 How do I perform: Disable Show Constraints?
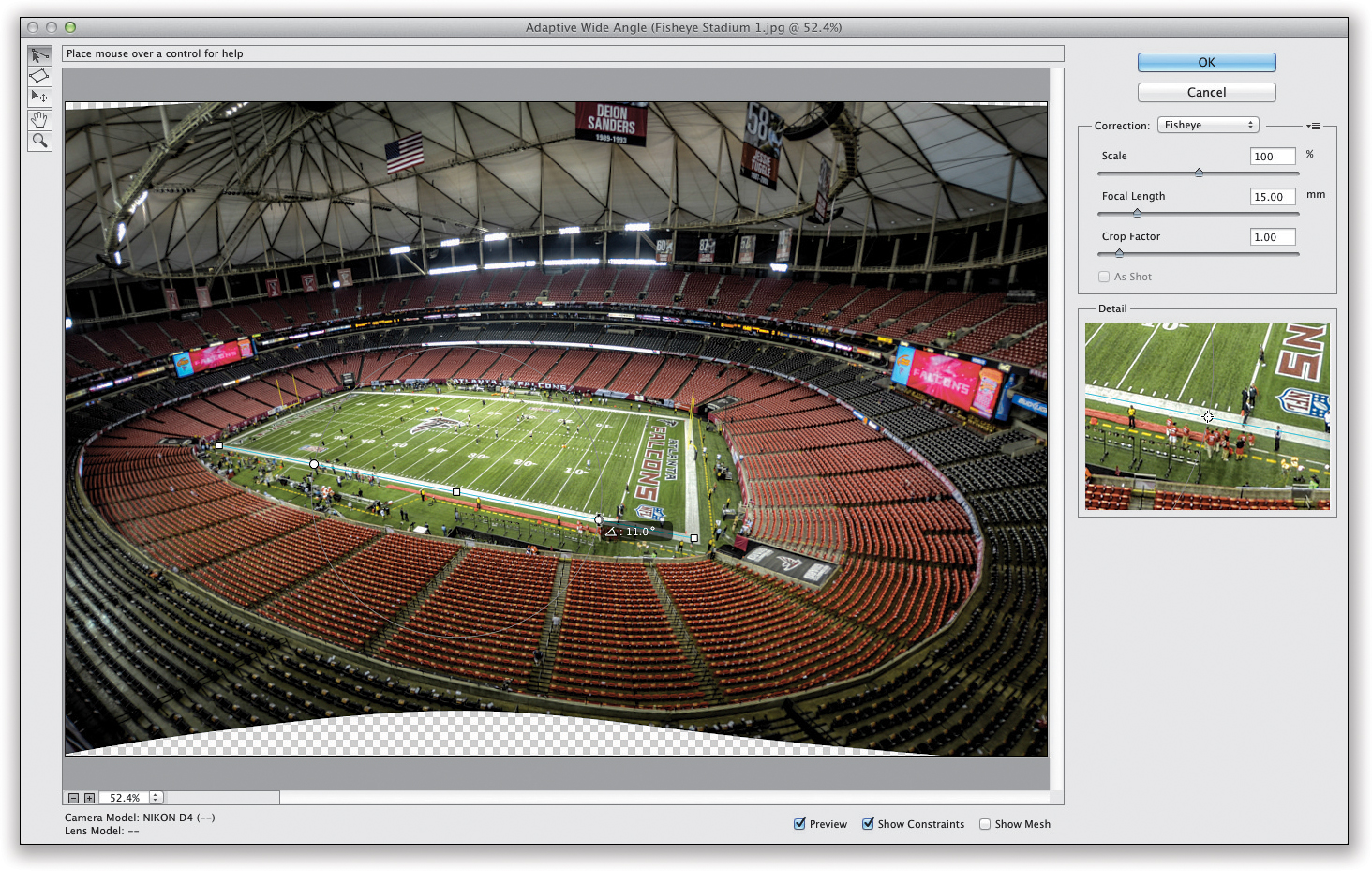click(x=868, y=823)
